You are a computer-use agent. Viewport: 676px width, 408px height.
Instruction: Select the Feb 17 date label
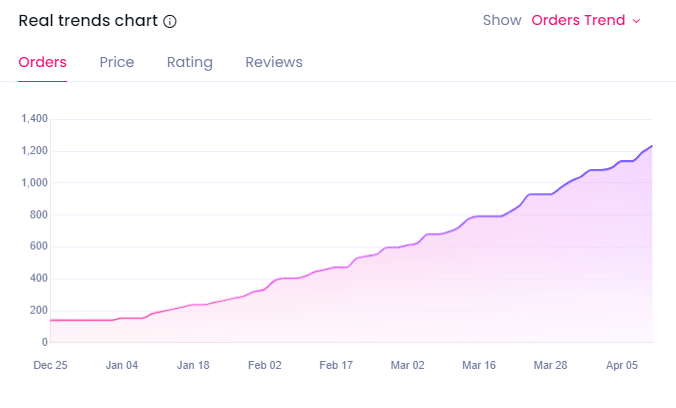point(336,366)
